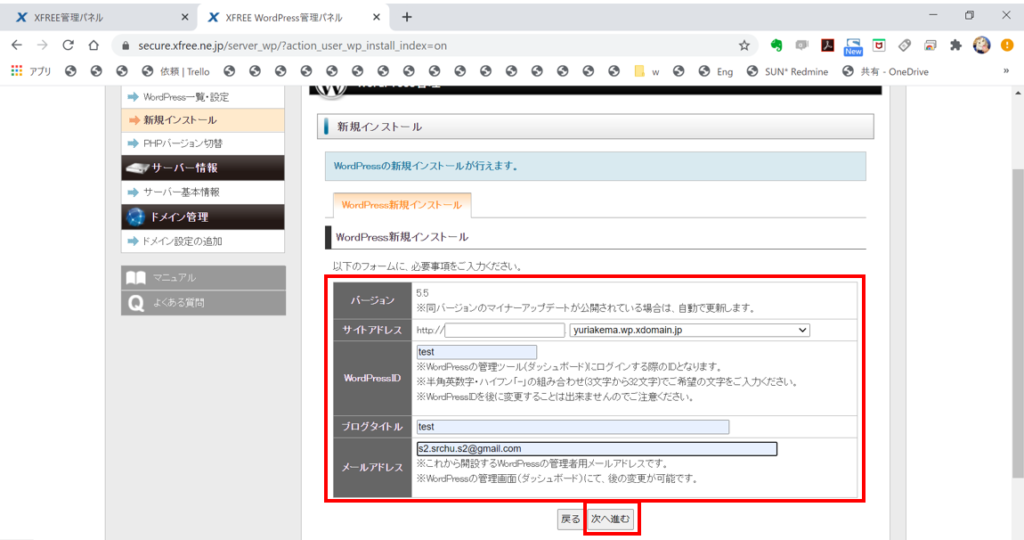Click the メールアドレス input field
Image resolution: width=1024 pixels, height=540 pixels.
[596, 449]
